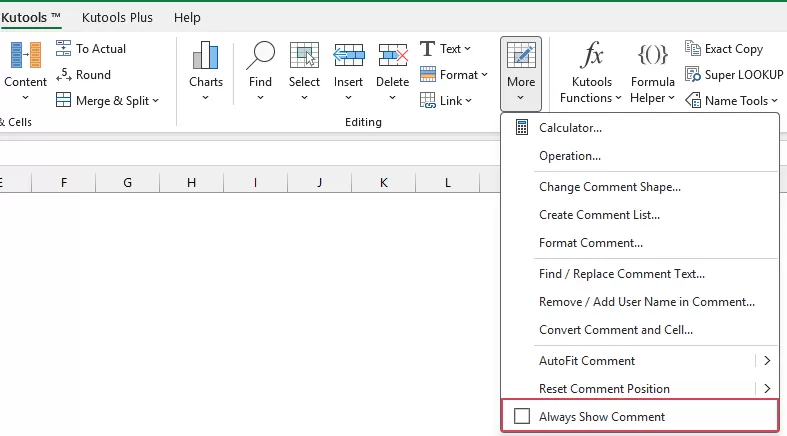Switch to the Kutools Plus tab

pyautogui.click(x=117, y=18)
